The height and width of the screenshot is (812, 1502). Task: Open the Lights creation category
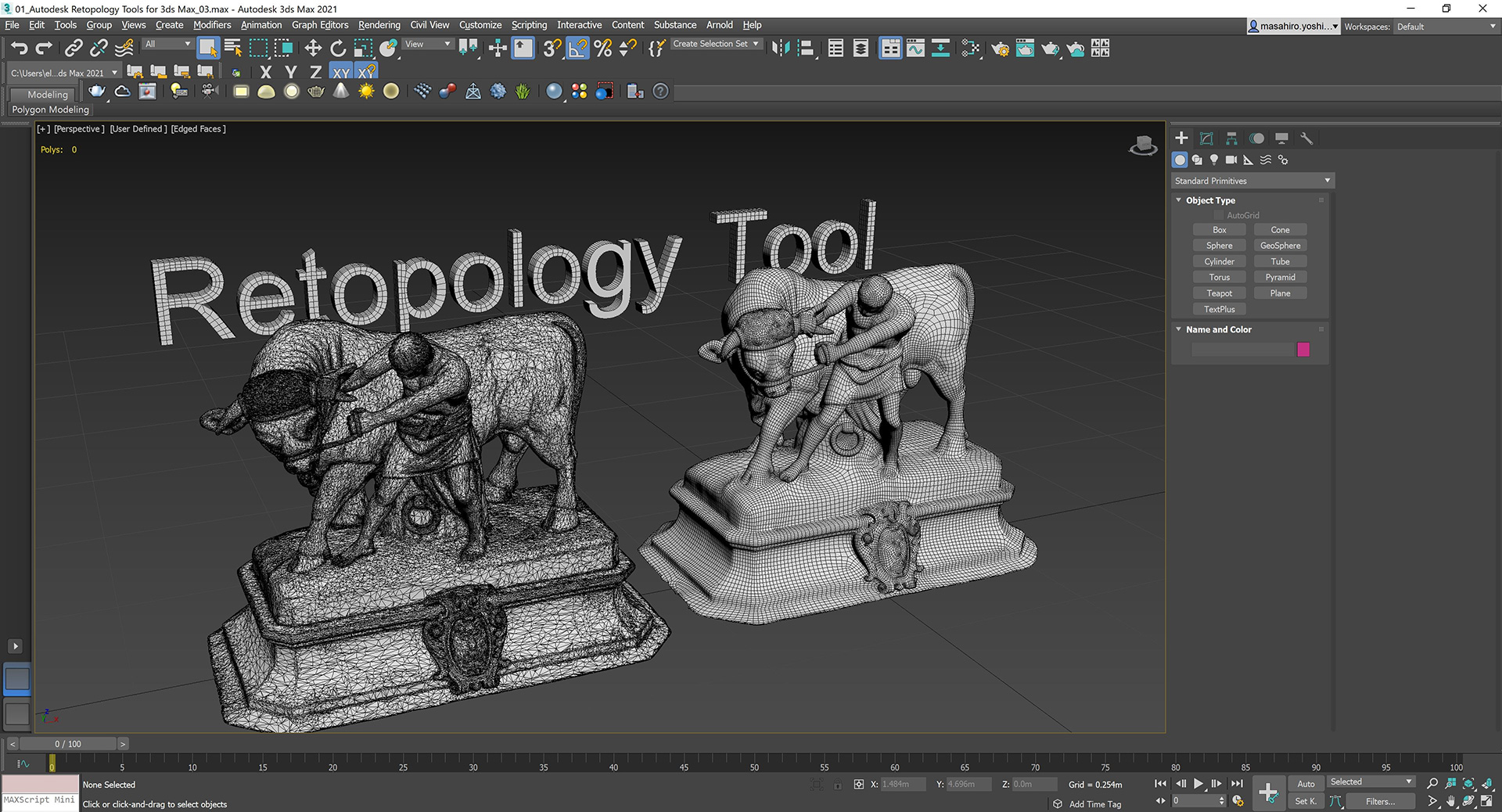tap(1213, 160)
